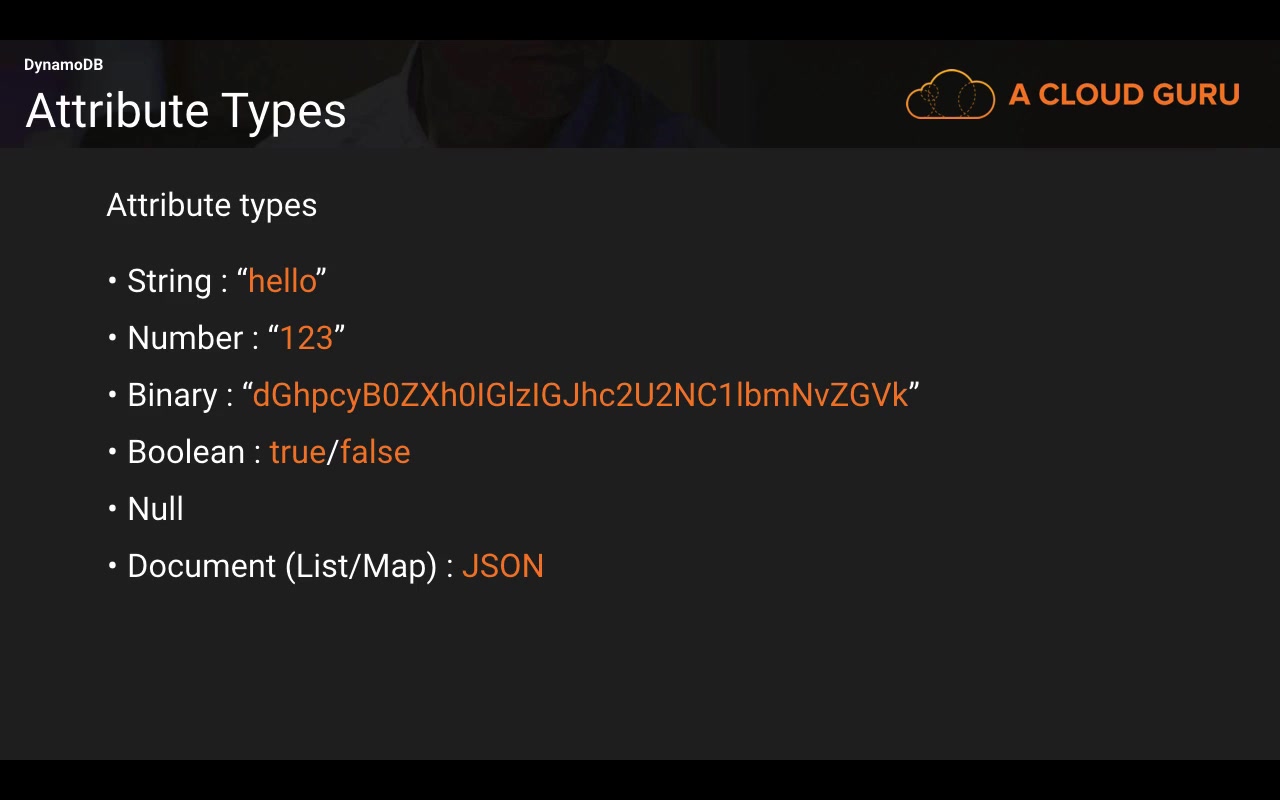Select the orange base64 binary example string
This screenshot has width=1280, height=800.
click(x=580, y=395)
